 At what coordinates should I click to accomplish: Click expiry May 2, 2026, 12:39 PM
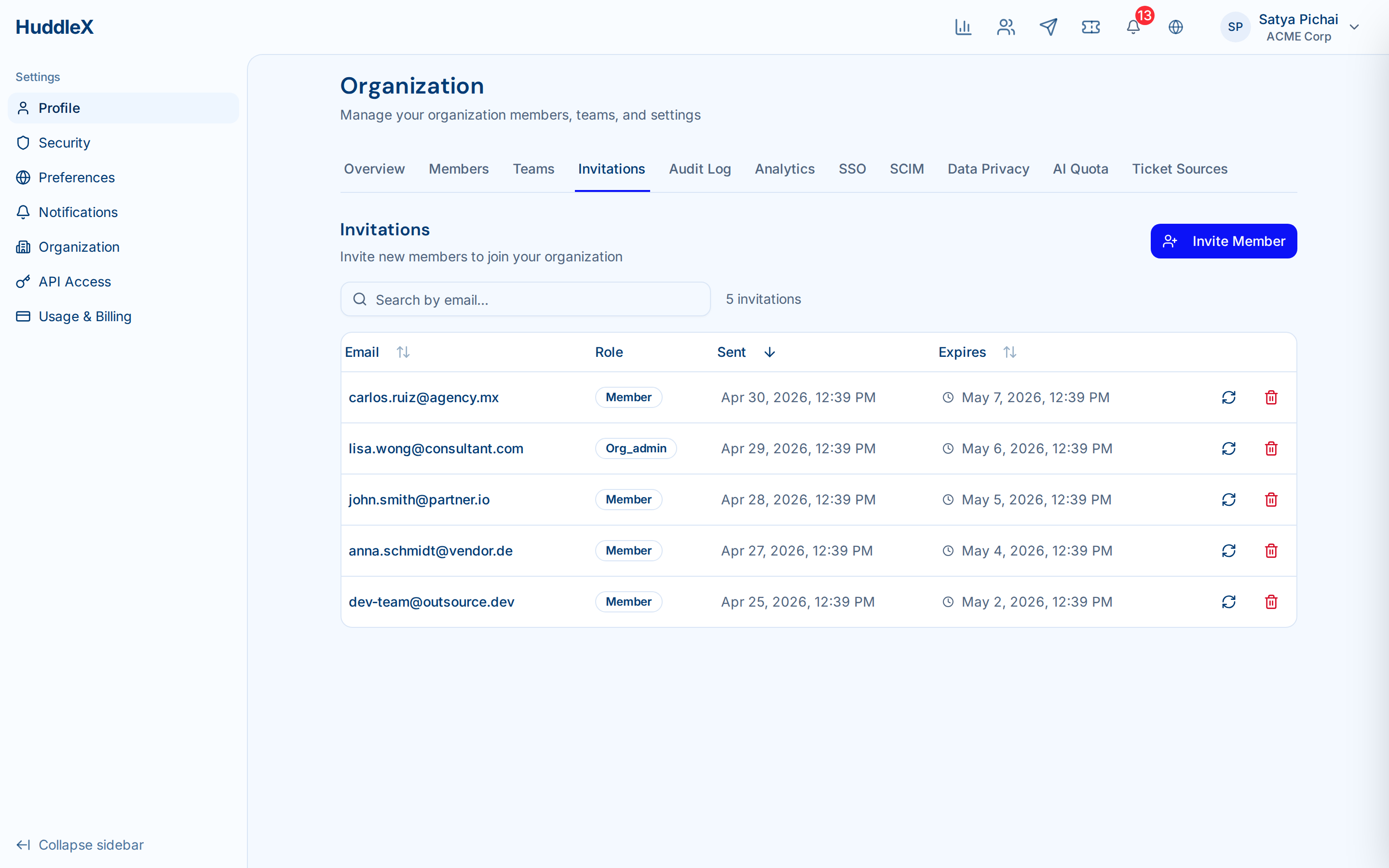click(1036, 602)
